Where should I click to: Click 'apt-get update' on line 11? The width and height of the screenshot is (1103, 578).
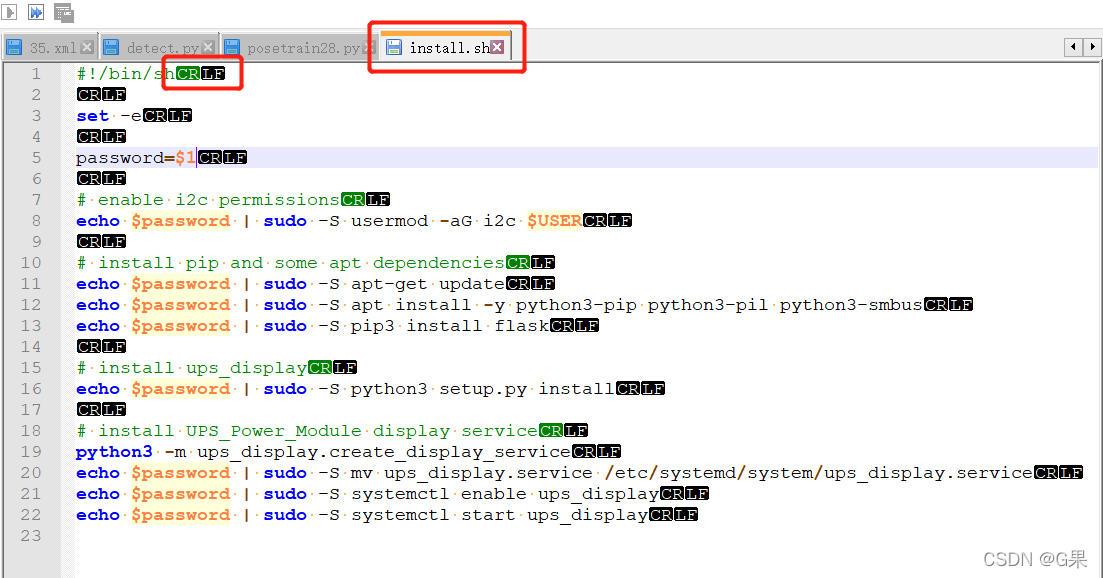[428, 284]
